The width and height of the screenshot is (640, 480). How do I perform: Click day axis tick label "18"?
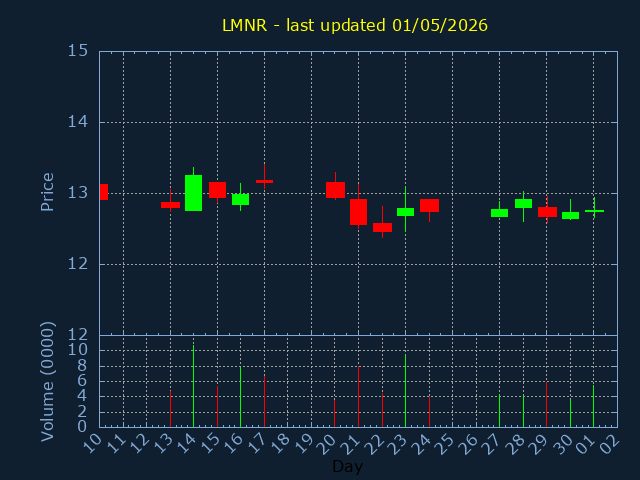pyautogui.click(x=280, y=443)
